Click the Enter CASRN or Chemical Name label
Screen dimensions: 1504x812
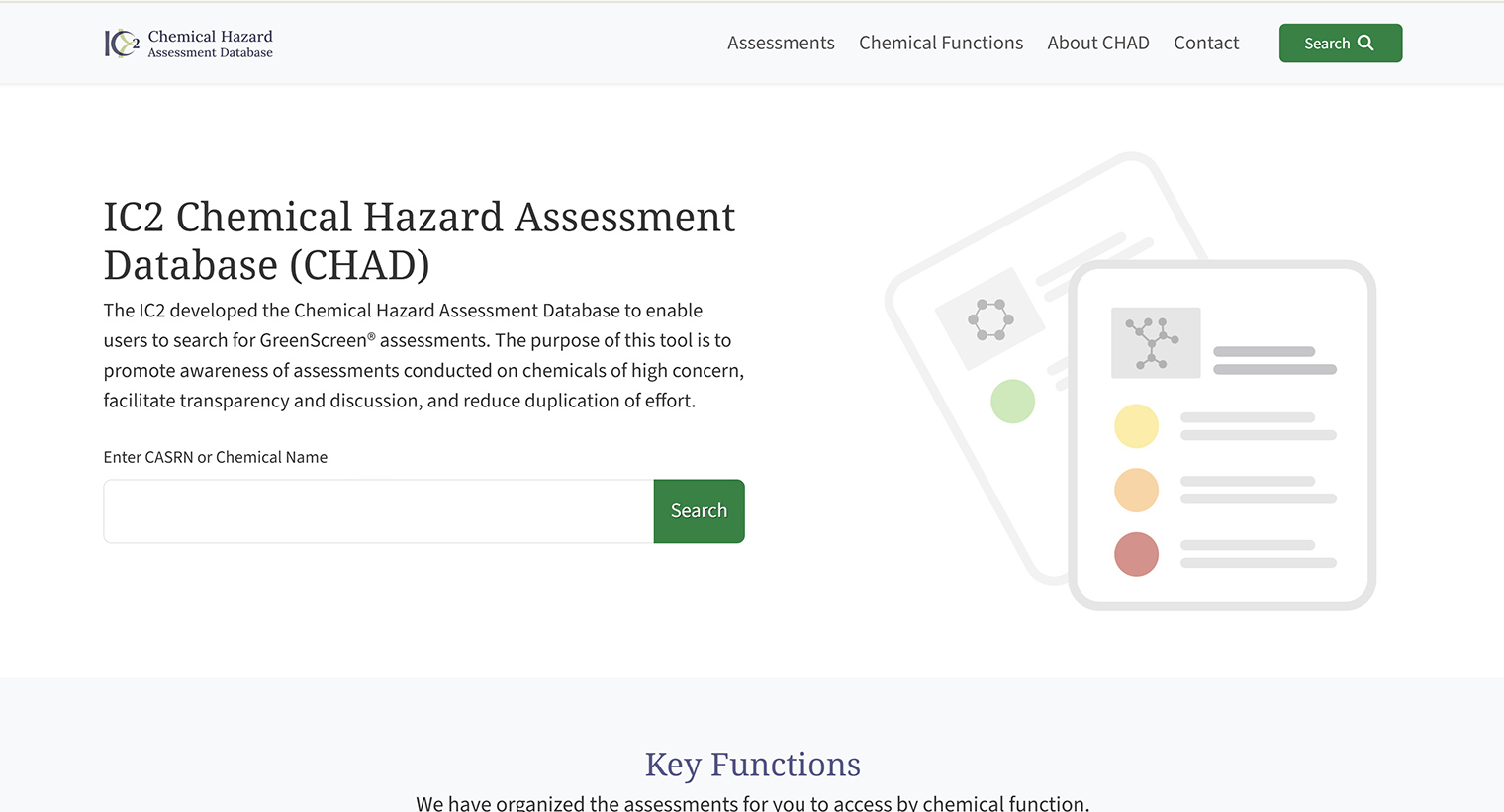(216, 457)
